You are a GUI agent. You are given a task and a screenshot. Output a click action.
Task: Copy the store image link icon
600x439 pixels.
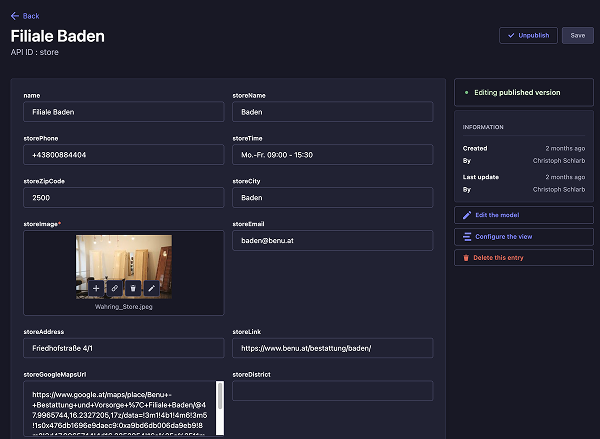[x=114, y=288]
